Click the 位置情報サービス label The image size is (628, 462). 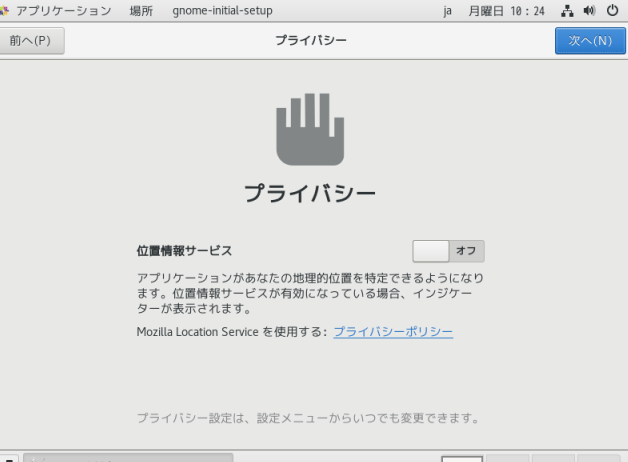184,251
